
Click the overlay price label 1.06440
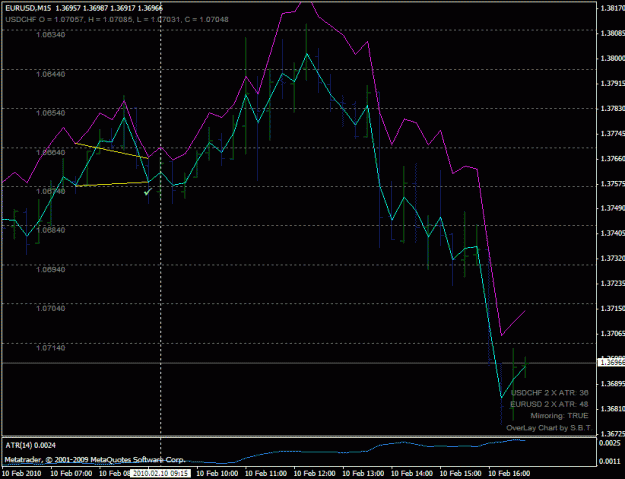click(x=51, y=74)
